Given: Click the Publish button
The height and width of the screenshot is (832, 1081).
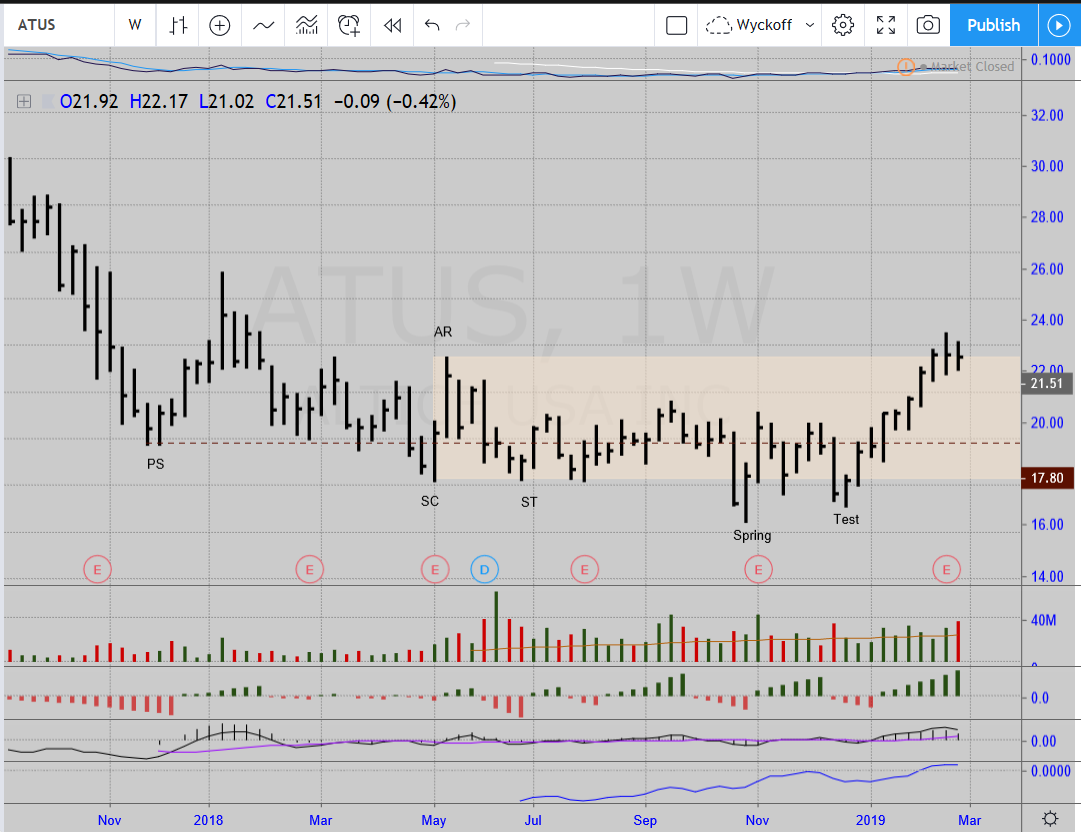Looking at the screenshot, I should pyautogui.click(x=993, y=25).
